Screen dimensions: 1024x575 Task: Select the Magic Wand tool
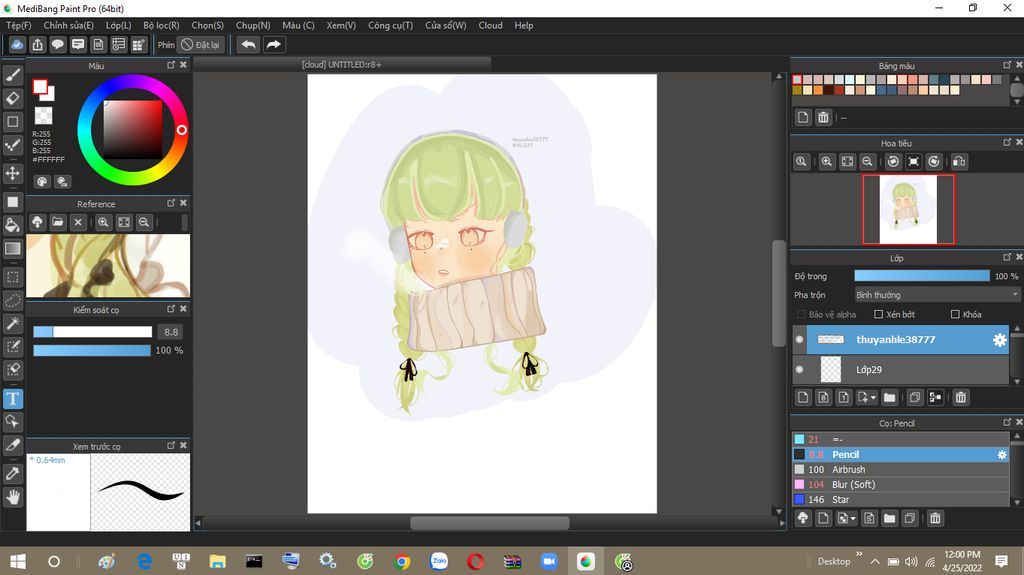click(12, 323)
